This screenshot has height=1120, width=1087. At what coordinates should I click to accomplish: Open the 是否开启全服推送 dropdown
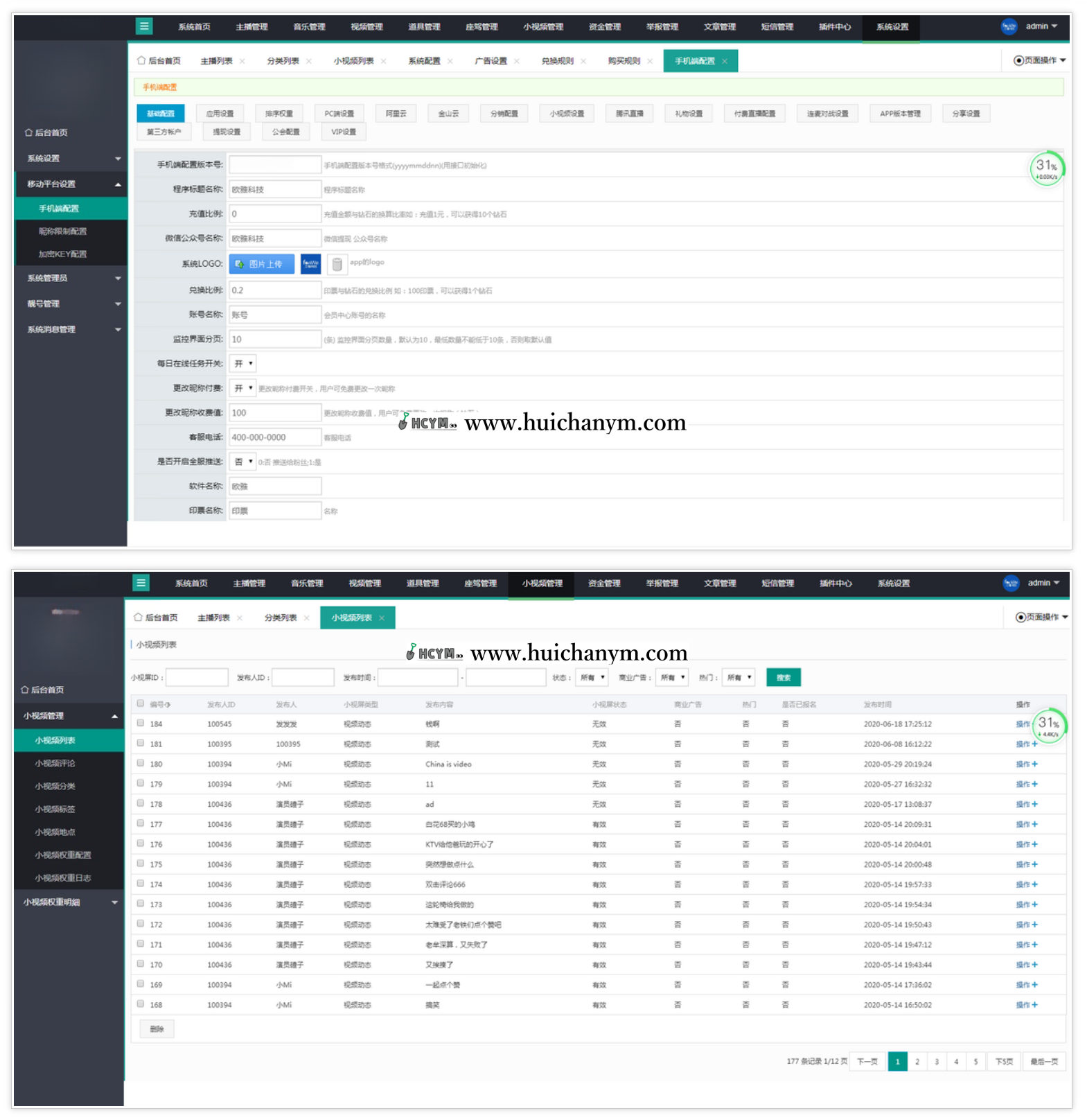point(243,462)
